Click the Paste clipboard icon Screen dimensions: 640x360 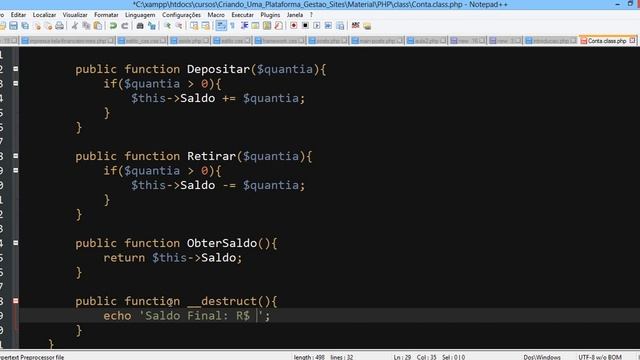[x=98, y=26]
